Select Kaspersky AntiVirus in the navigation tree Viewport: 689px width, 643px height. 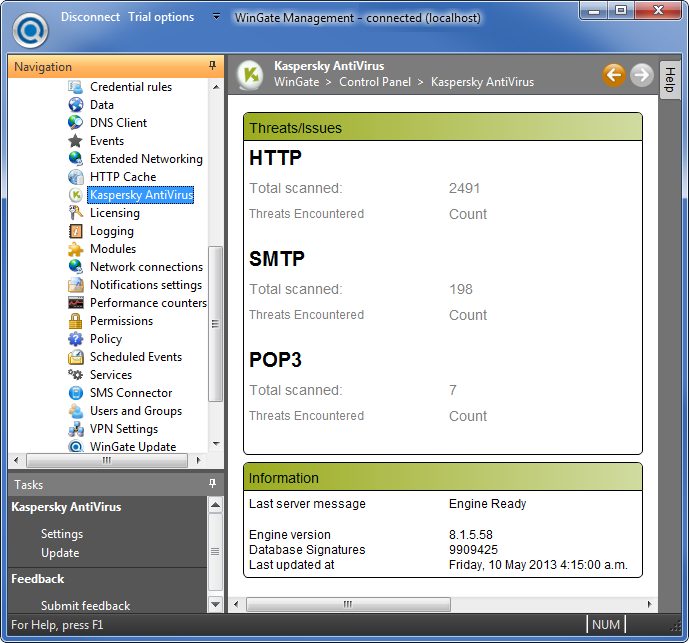point(141,195)
